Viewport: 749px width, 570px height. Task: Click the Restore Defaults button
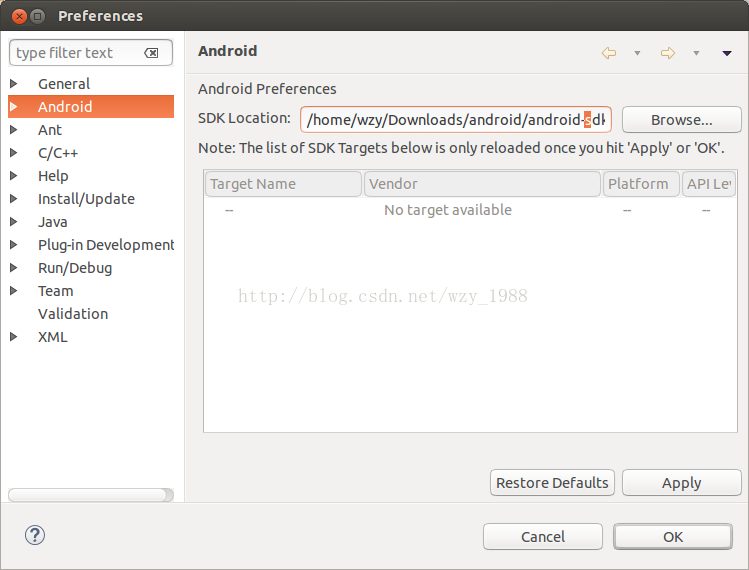click(x=552, y=483)
